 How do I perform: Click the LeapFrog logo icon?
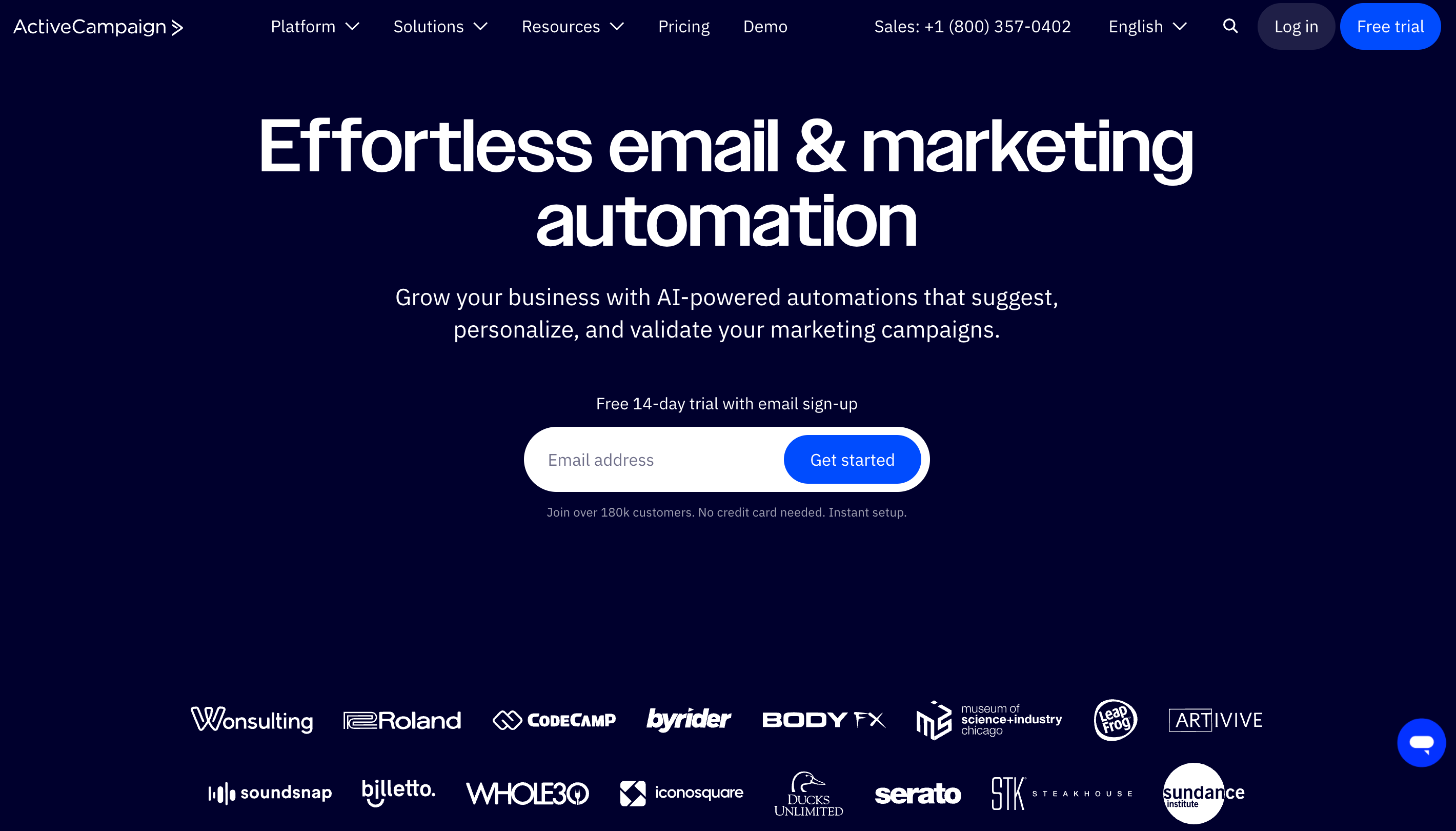[x=1115, y=719]
